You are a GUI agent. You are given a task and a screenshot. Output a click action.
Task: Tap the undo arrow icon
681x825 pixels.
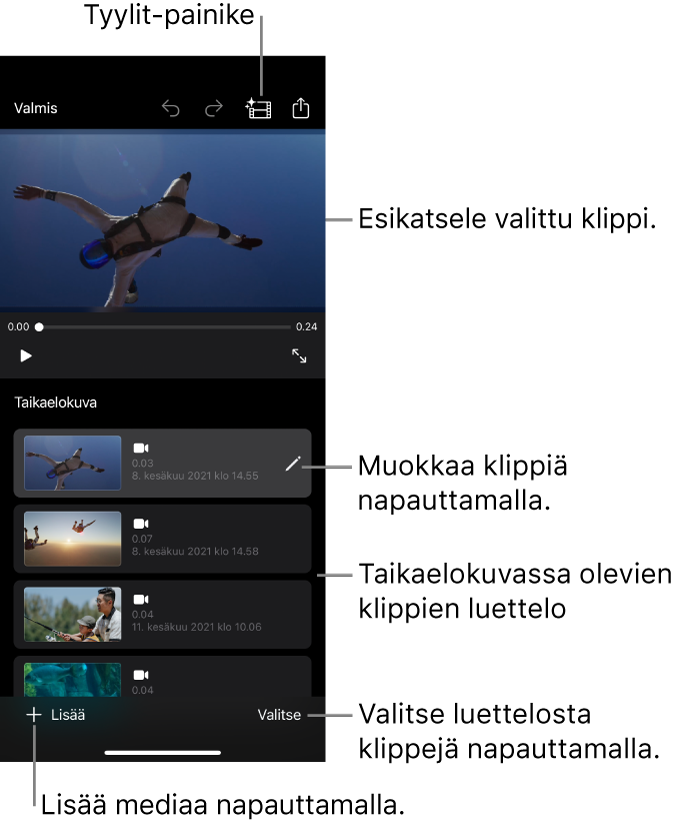[x=171, y=109]
